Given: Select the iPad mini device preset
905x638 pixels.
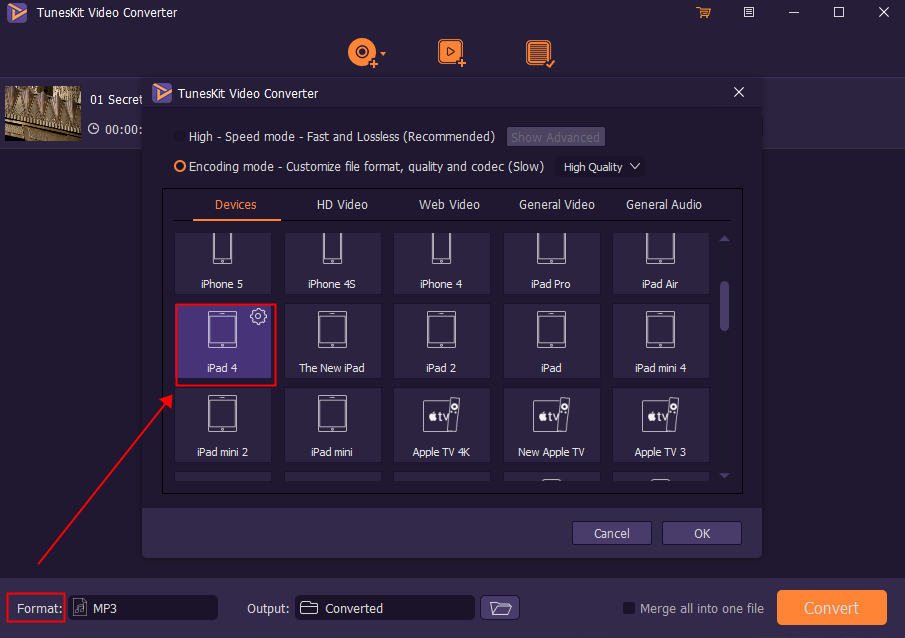Looking at the screenshot, I should point(332,426).
